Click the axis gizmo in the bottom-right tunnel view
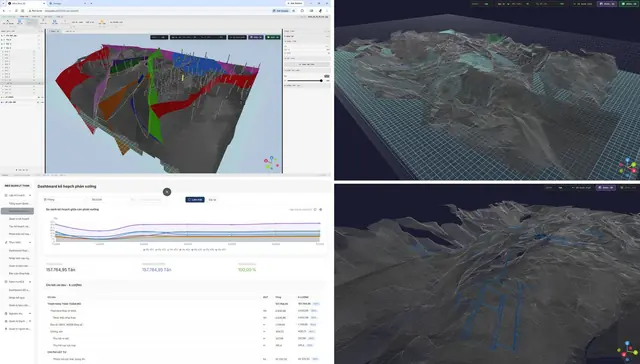This screenshot has width=640, height=364. [x=628, y=352]
